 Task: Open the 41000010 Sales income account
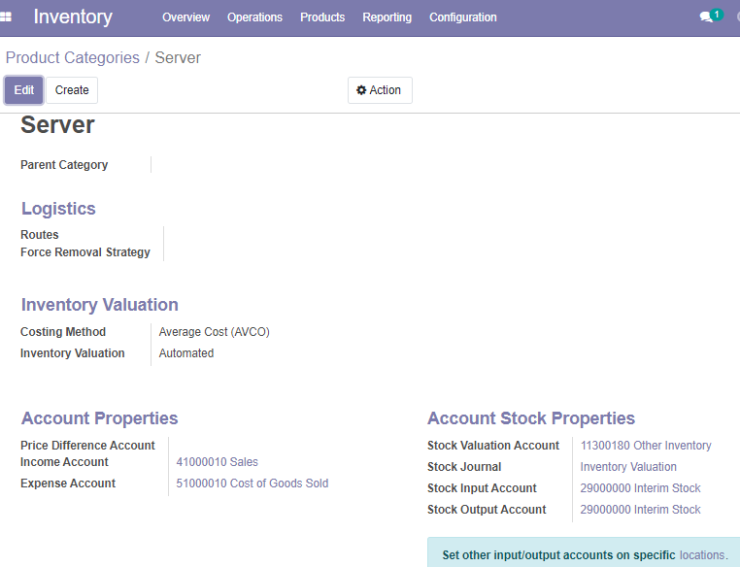click(217, 462)
